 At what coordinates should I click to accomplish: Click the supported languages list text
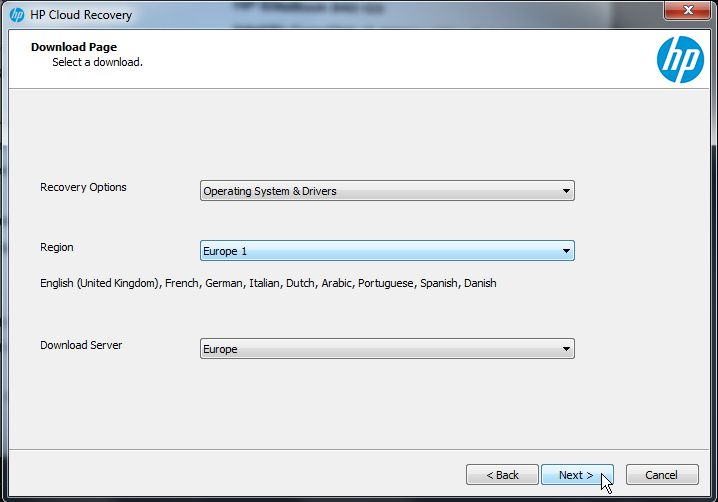[268, 283]
